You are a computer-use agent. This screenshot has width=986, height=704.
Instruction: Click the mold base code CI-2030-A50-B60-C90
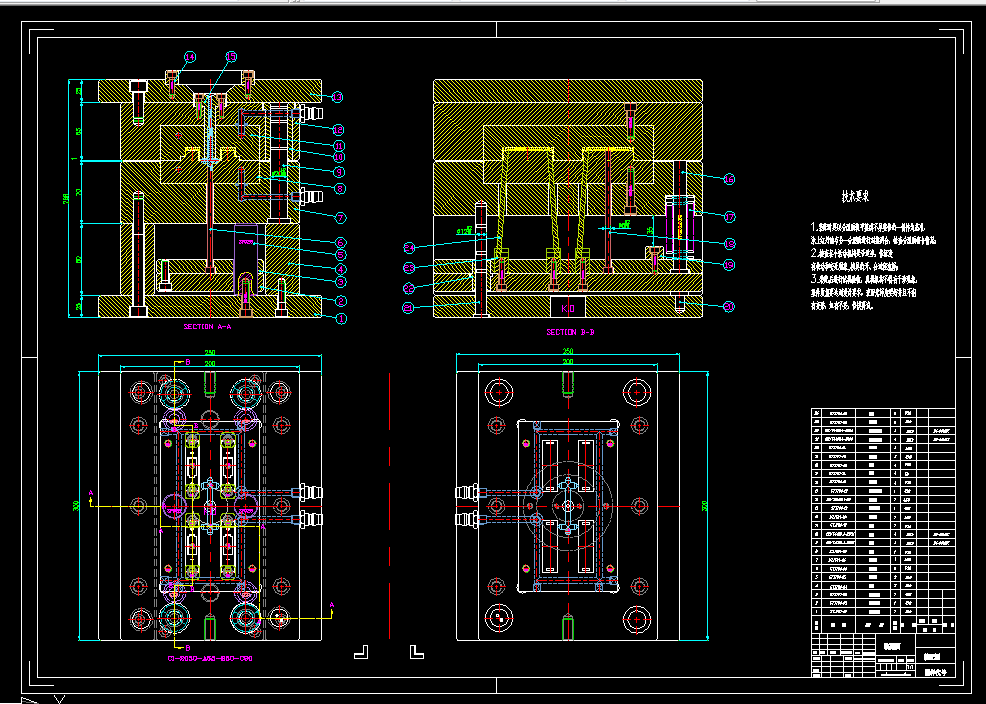point(210,659)
